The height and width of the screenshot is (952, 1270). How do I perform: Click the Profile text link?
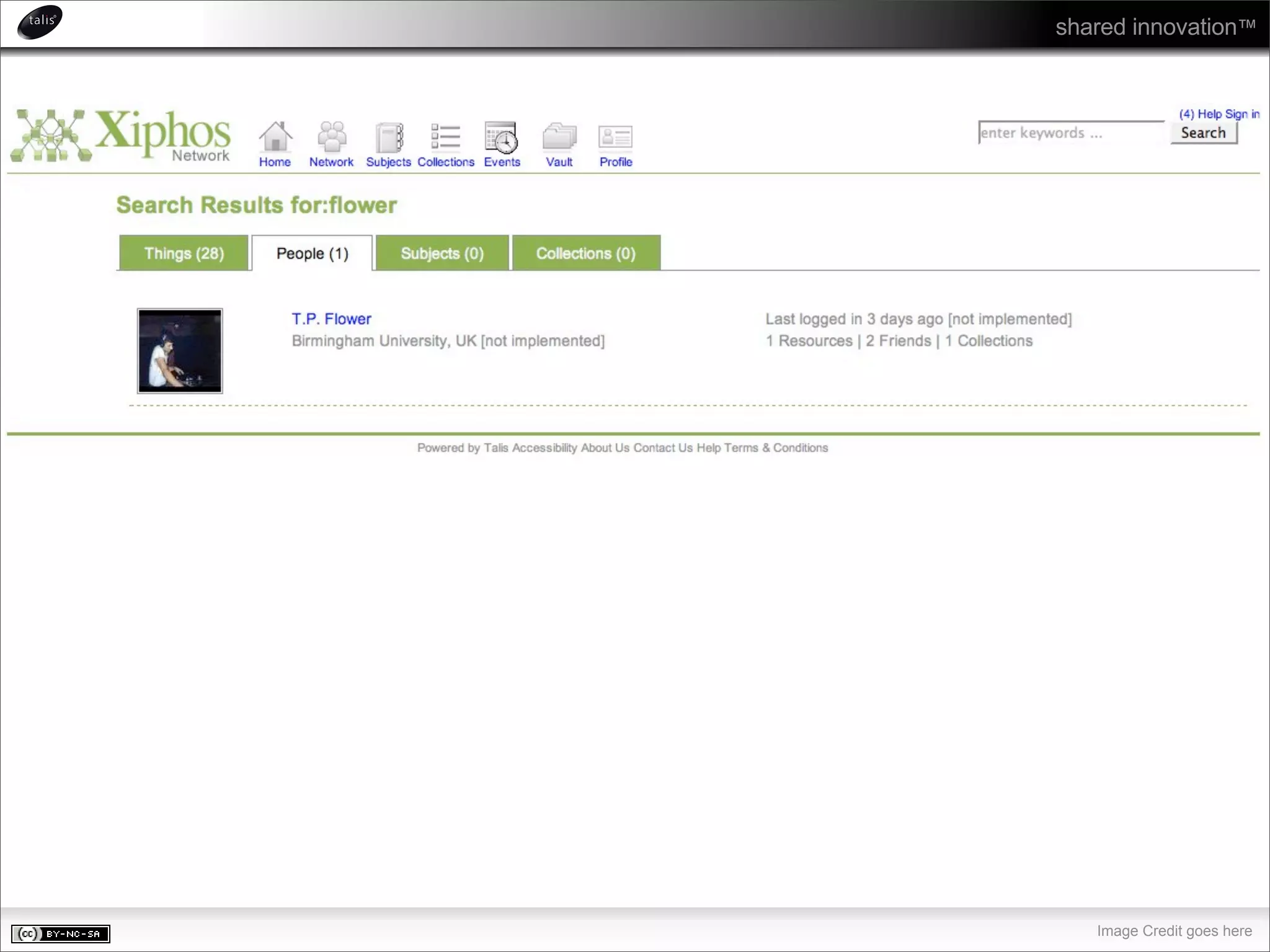coord(616,162)
